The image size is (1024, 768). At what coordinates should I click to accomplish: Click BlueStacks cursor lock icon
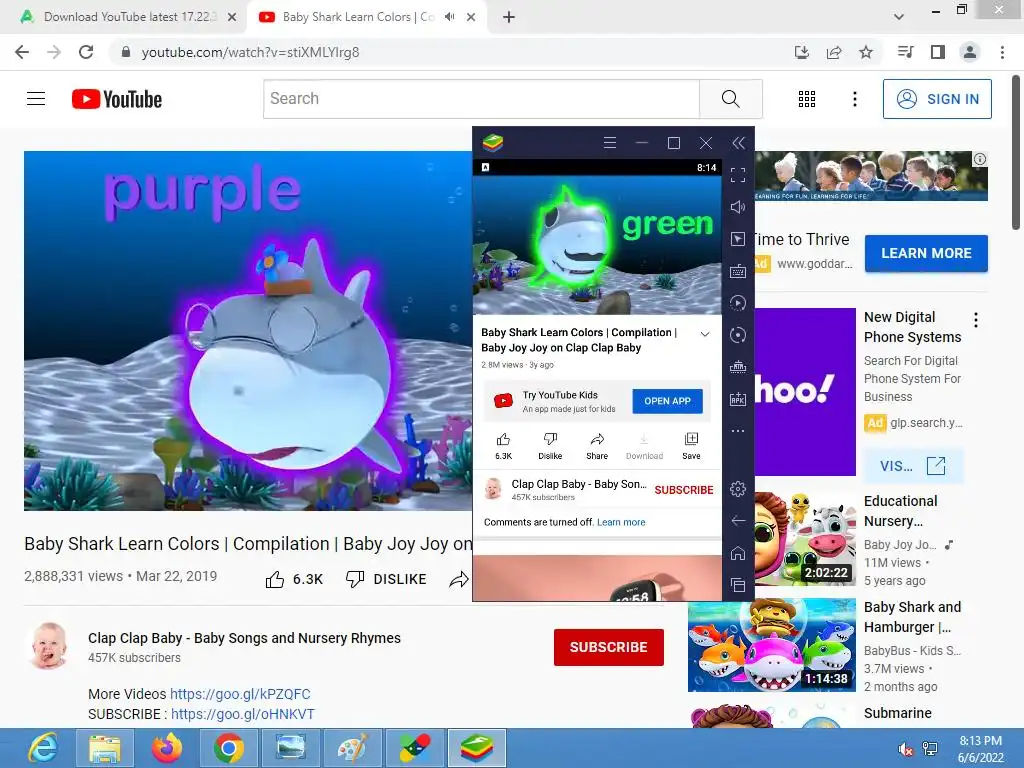[738, 239]
